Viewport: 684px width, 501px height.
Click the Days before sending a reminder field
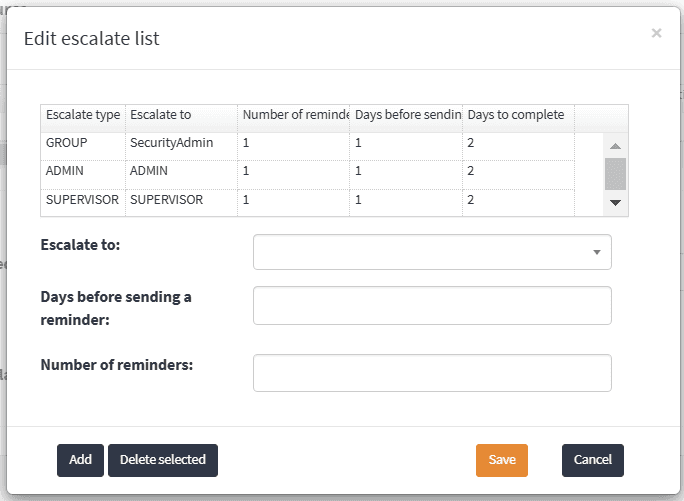[x=432, y=306]
